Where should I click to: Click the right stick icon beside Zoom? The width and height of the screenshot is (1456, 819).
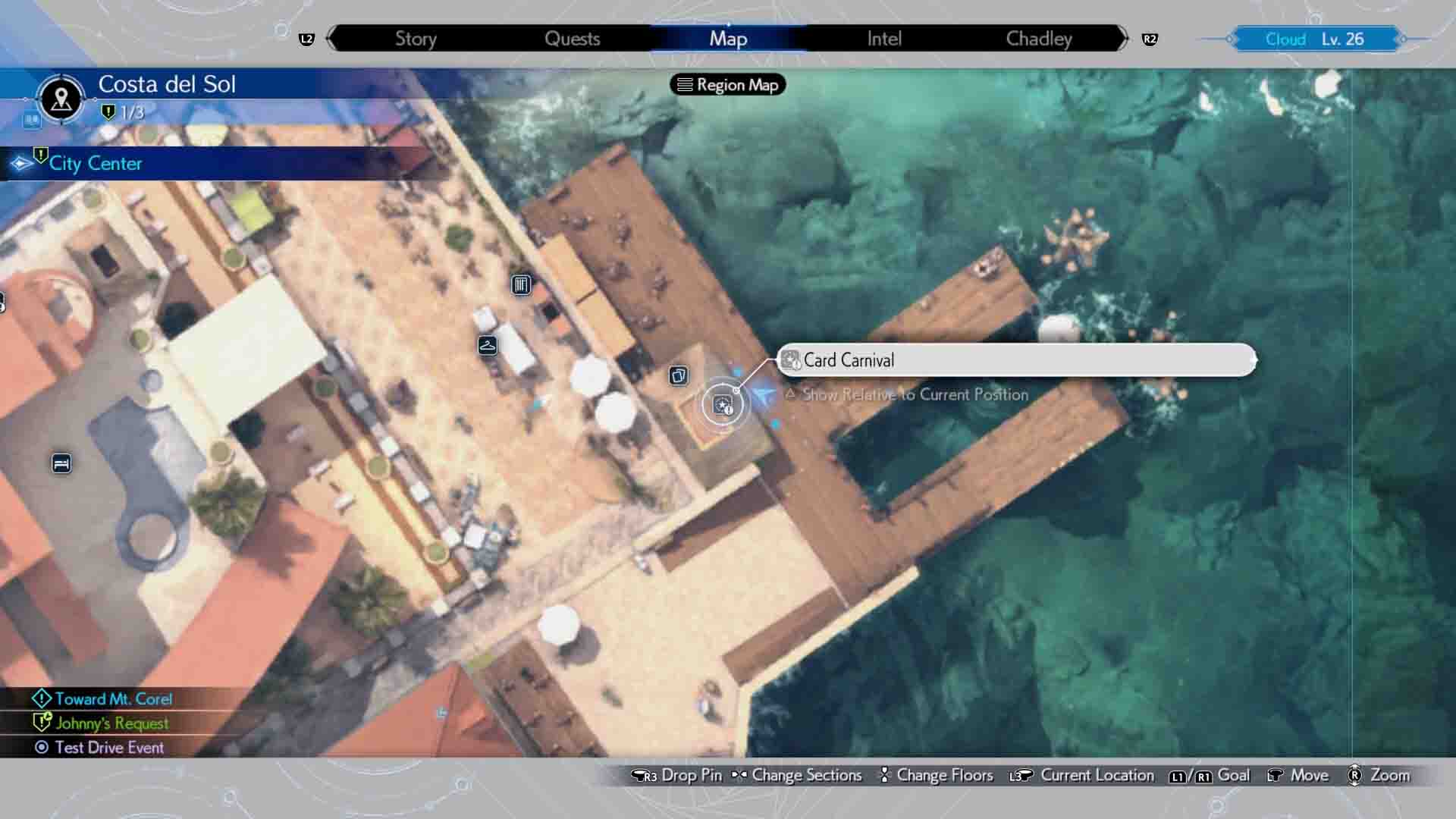(x=1354, y=775)
